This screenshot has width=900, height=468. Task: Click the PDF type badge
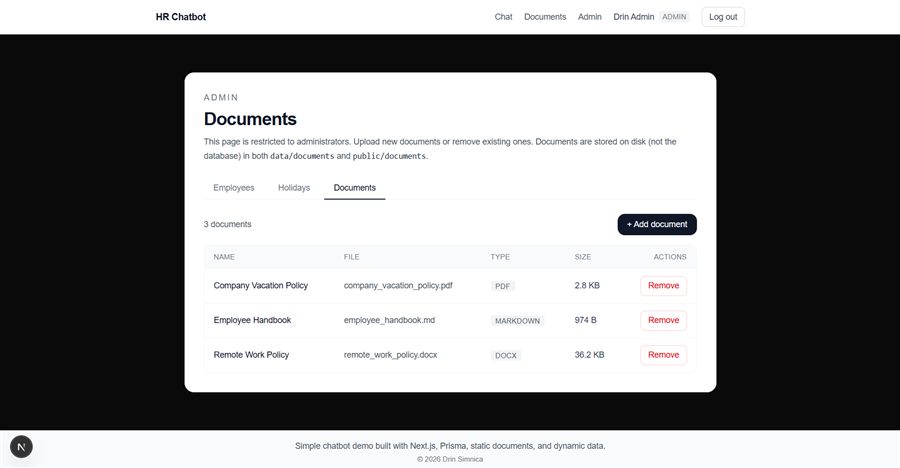[x=502, y=286]
